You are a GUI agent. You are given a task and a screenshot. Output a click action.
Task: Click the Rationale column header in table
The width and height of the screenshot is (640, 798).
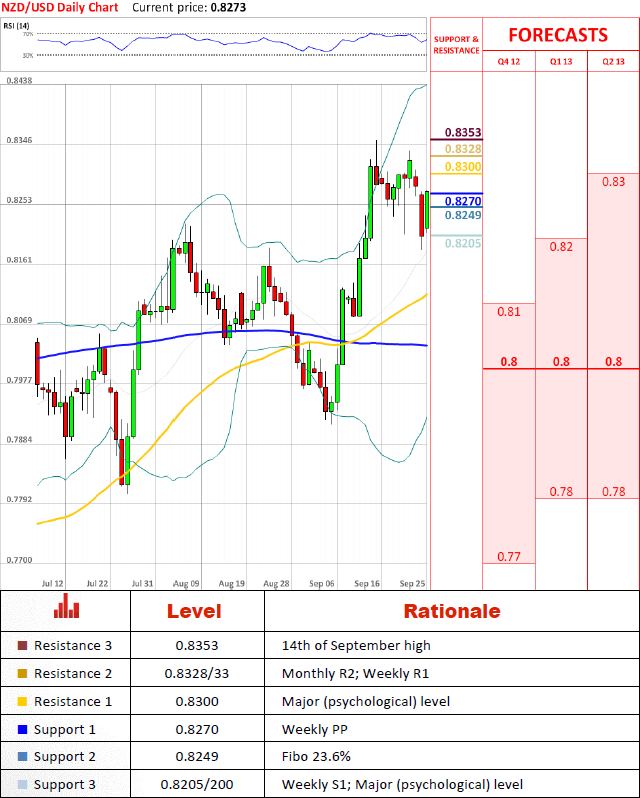point(451,611)
